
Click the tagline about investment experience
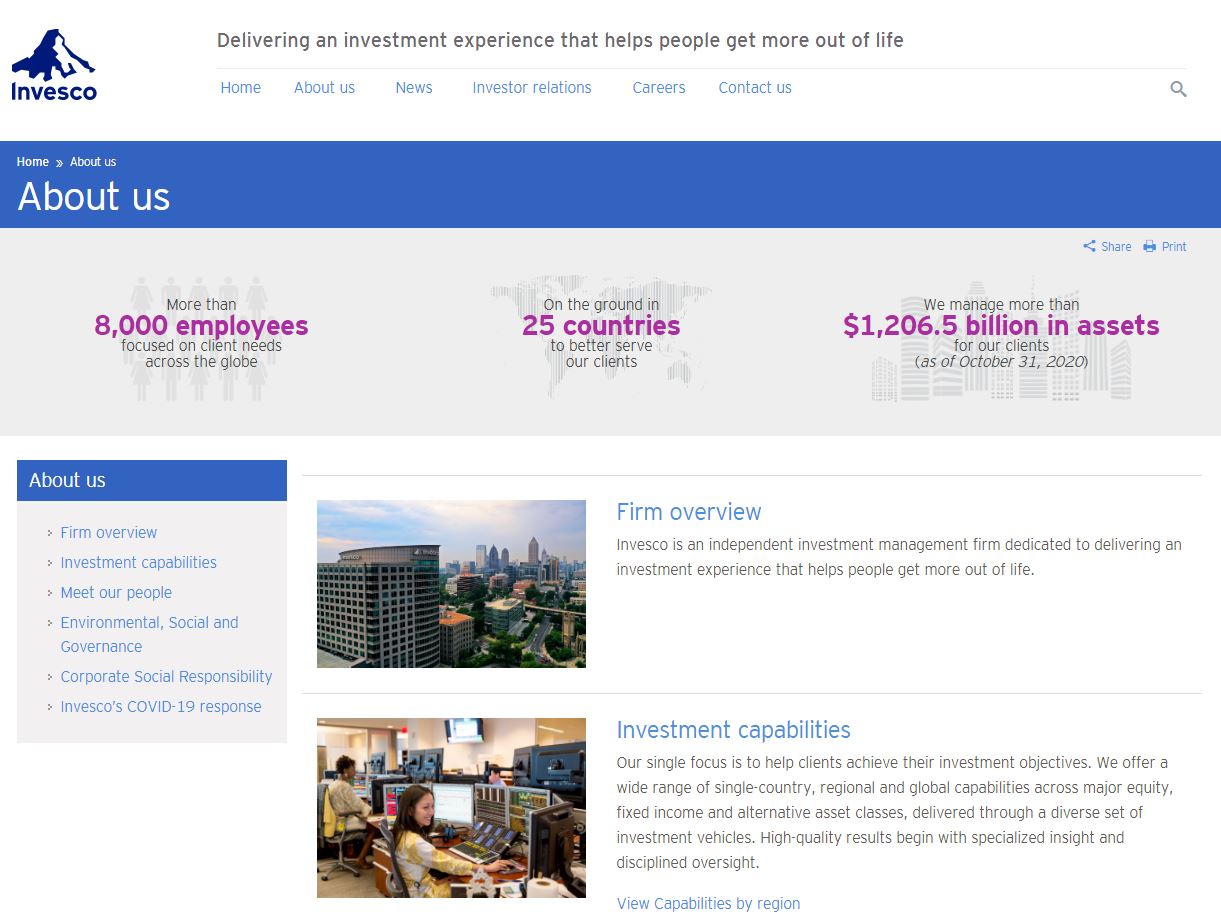coord(560,41)
